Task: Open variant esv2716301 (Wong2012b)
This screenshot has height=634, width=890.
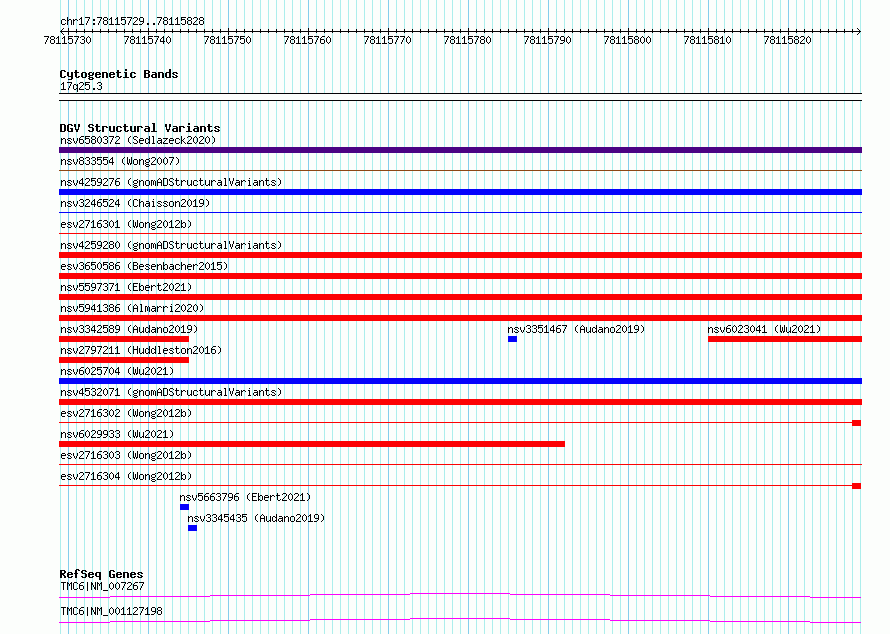Action: [x=126, y=224]
